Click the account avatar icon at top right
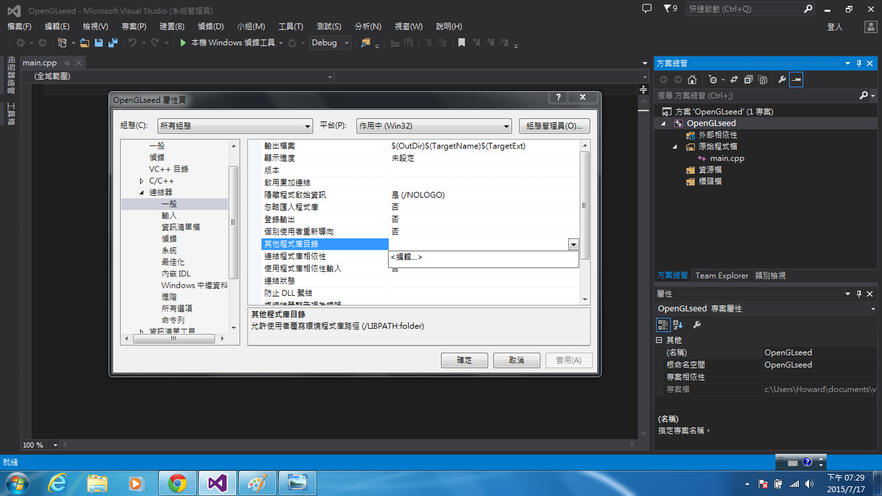This screenshot has width=882, height=496. [870, 27]
